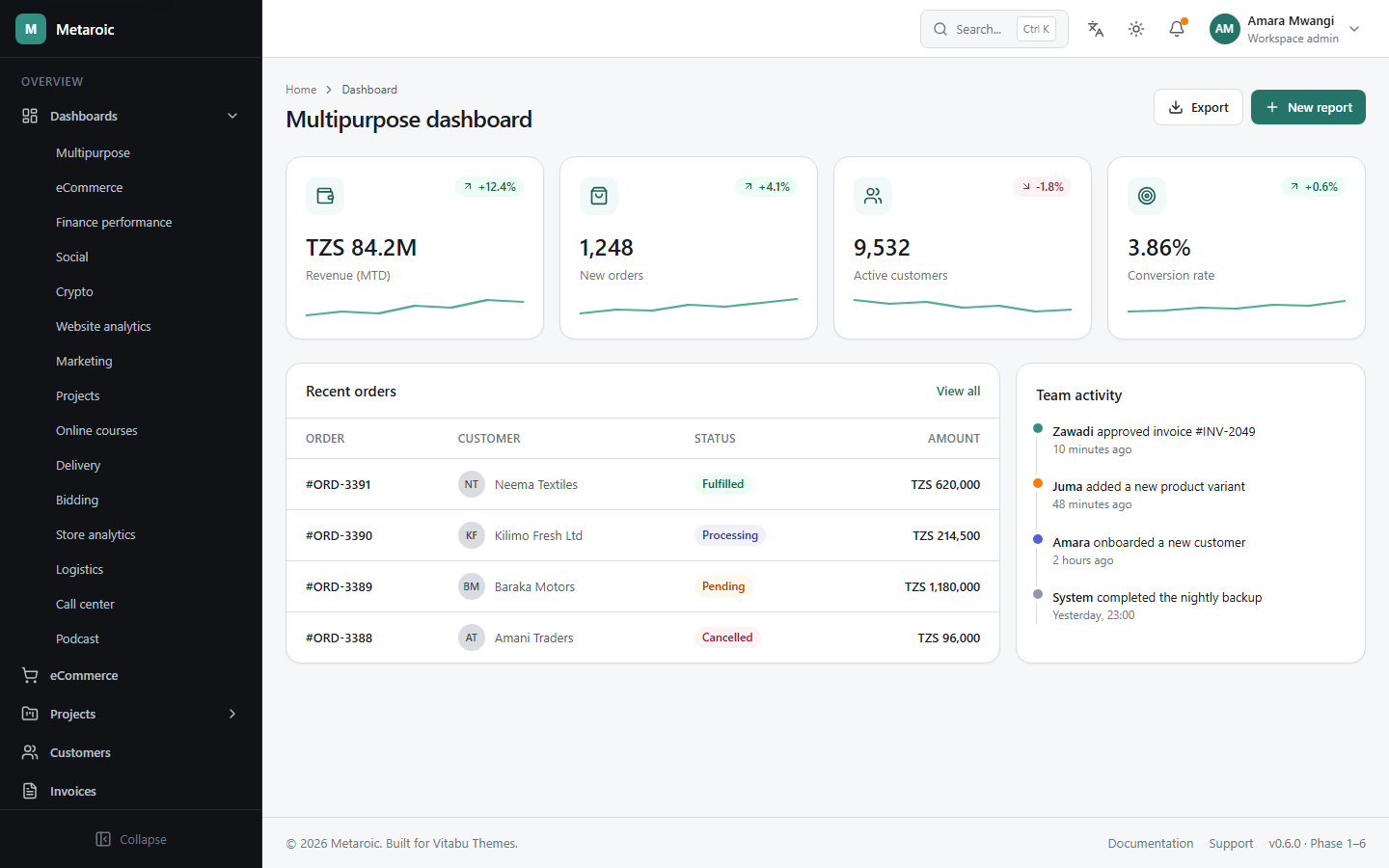Click the Revenue sparkline chart
Image resolution: width=1389 pixels, height=868 pixels.
click(x=415, y=308)
